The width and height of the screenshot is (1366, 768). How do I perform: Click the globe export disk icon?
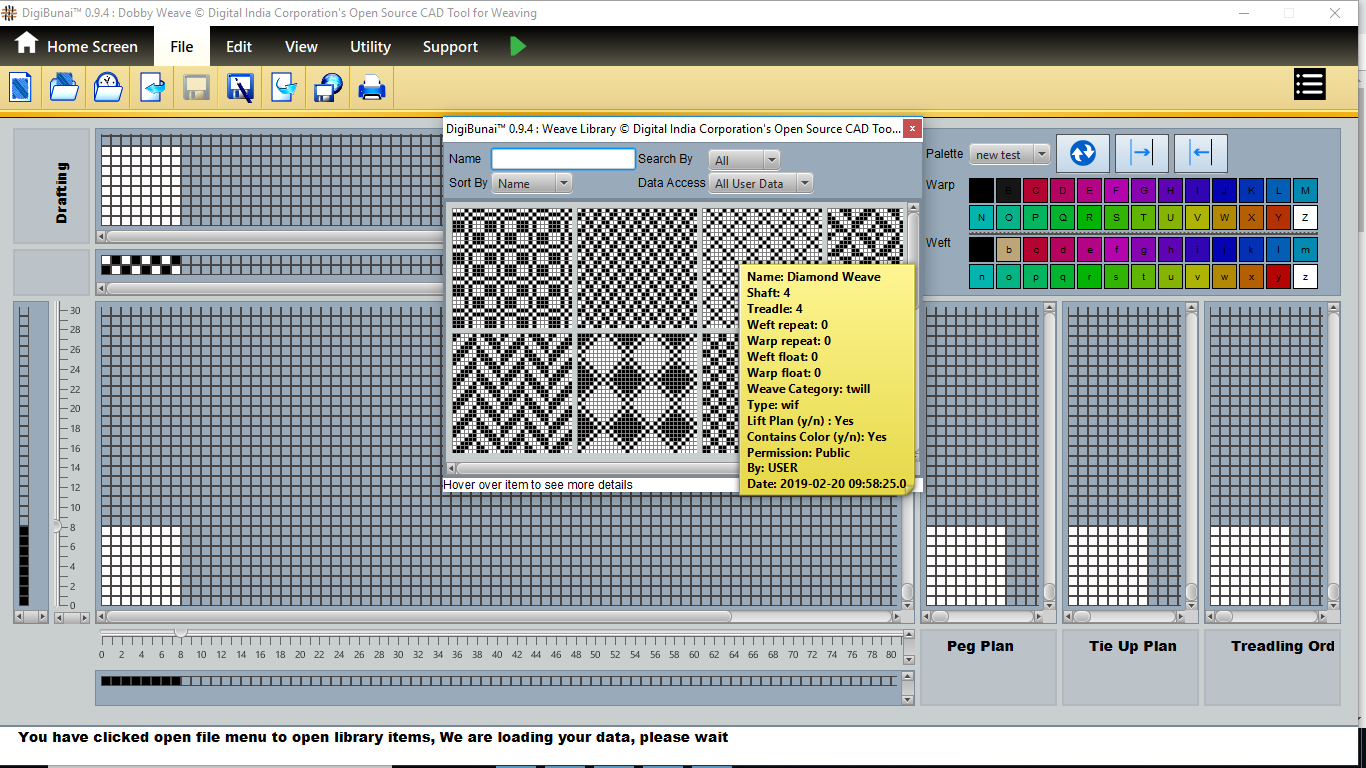pos(328,88)
